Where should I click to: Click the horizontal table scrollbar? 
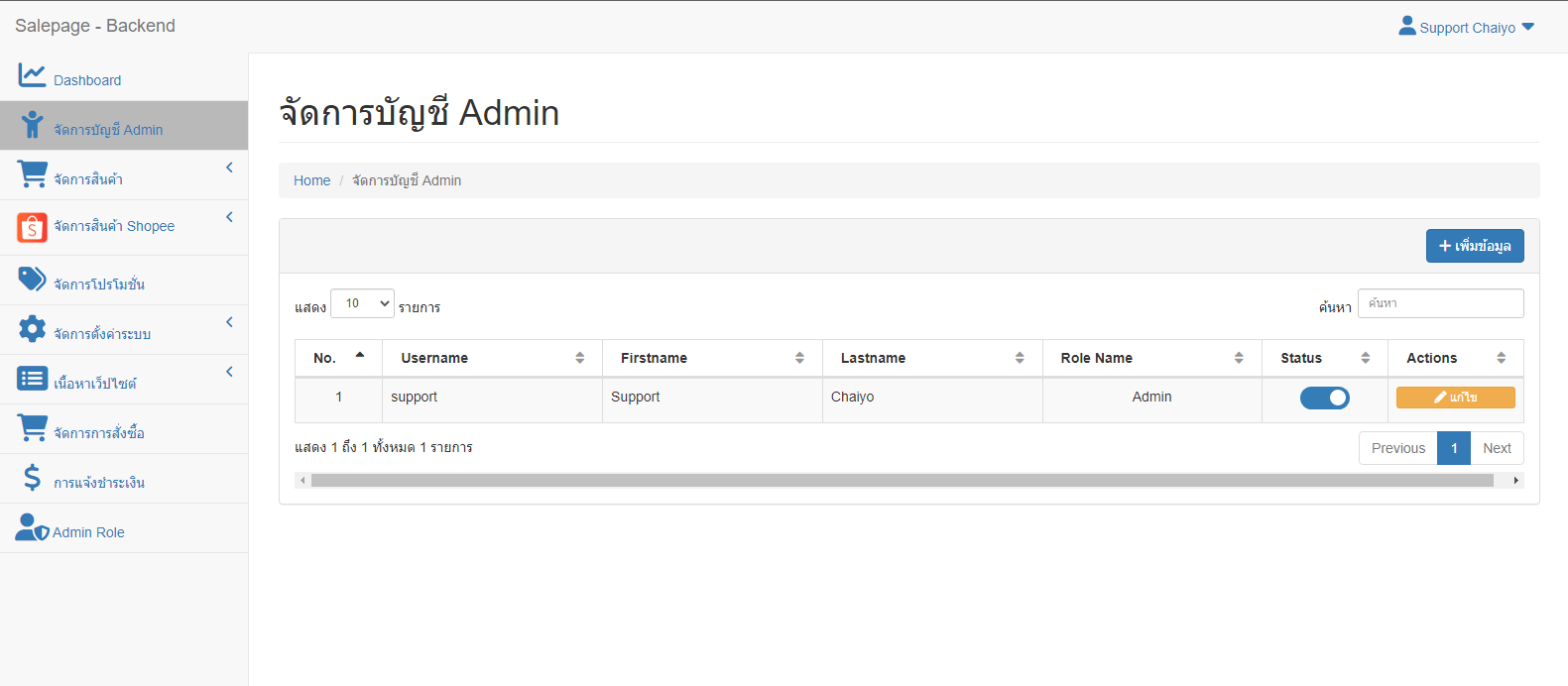point(902,481)
